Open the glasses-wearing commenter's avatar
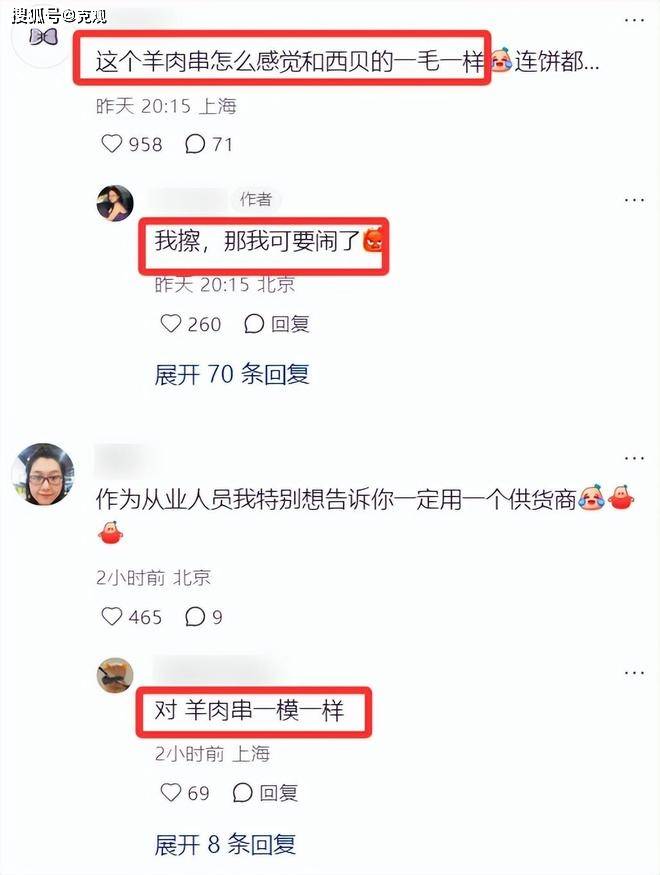Screen dimensions: 660x875 pyautogui.click(x=43, y=474)
